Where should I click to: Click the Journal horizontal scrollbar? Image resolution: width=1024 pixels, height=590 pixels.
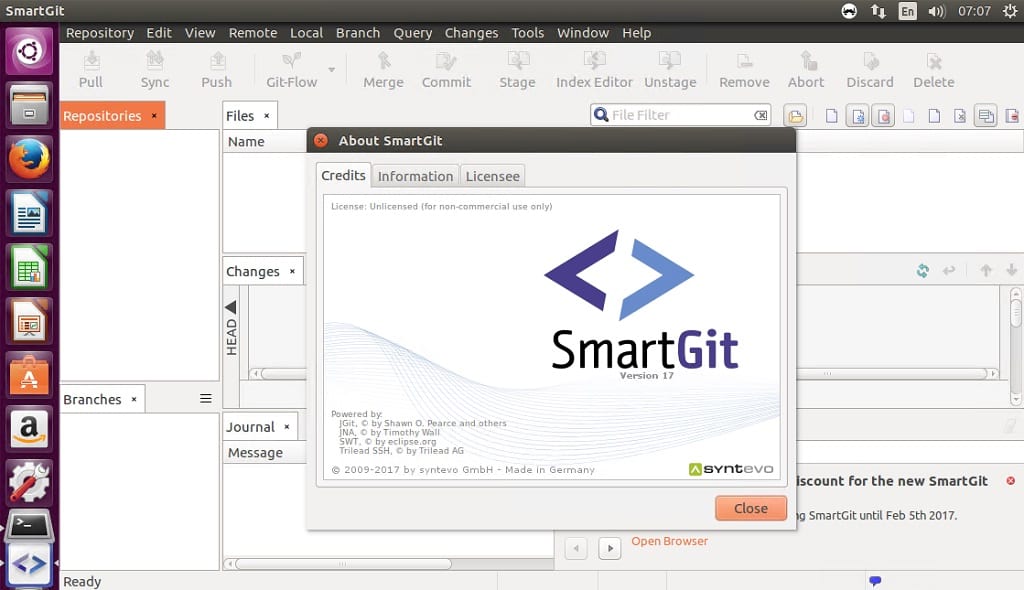343,564
